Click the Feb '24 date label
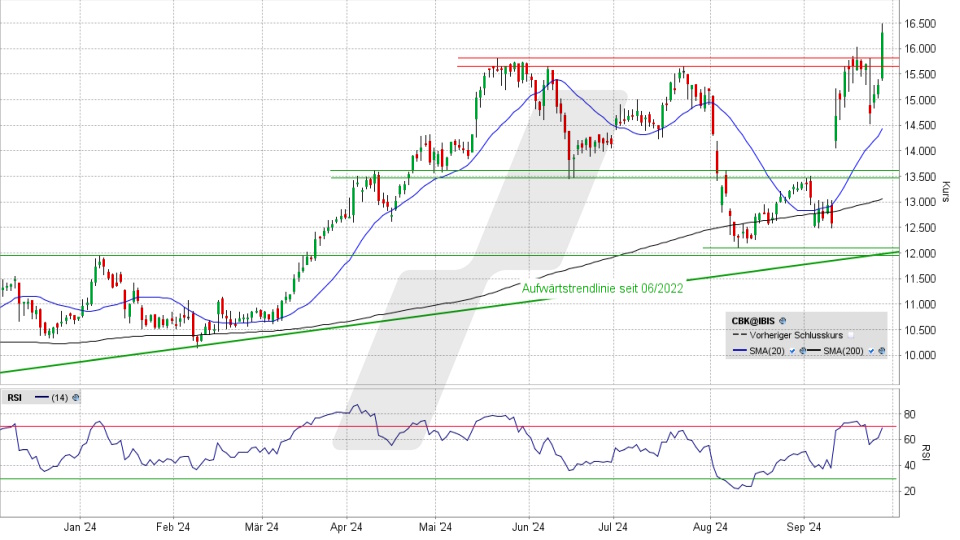 (173, 527)
